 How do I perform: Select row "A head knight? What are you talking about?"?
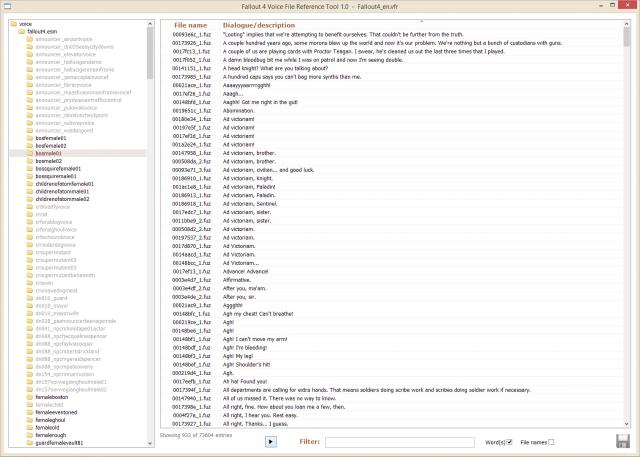click(392, 68)
